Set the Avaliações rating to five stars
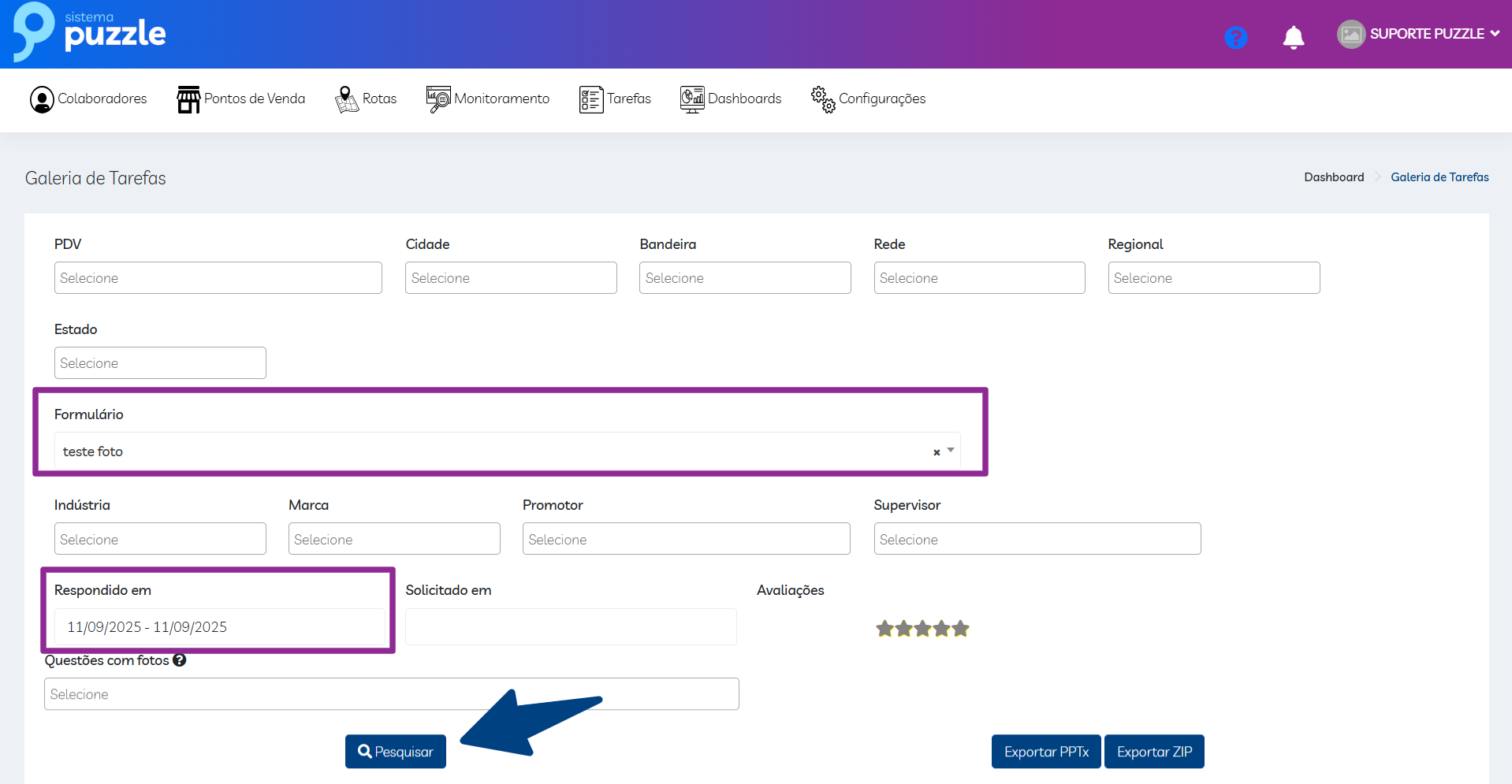This screenshot has width=1512, height=784. coord(960,629)
